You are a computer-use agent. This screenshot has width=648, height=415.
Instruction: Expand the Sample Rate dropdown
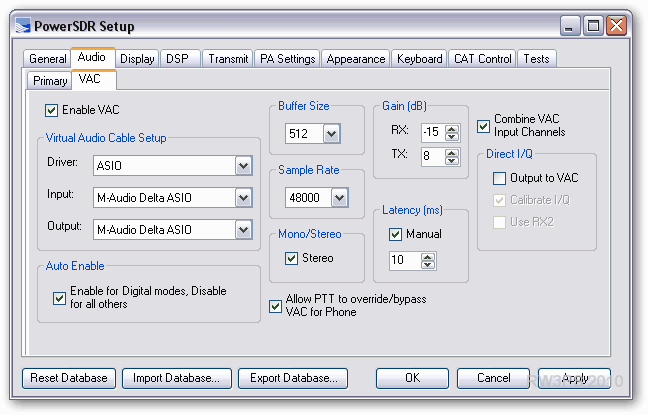339,198
